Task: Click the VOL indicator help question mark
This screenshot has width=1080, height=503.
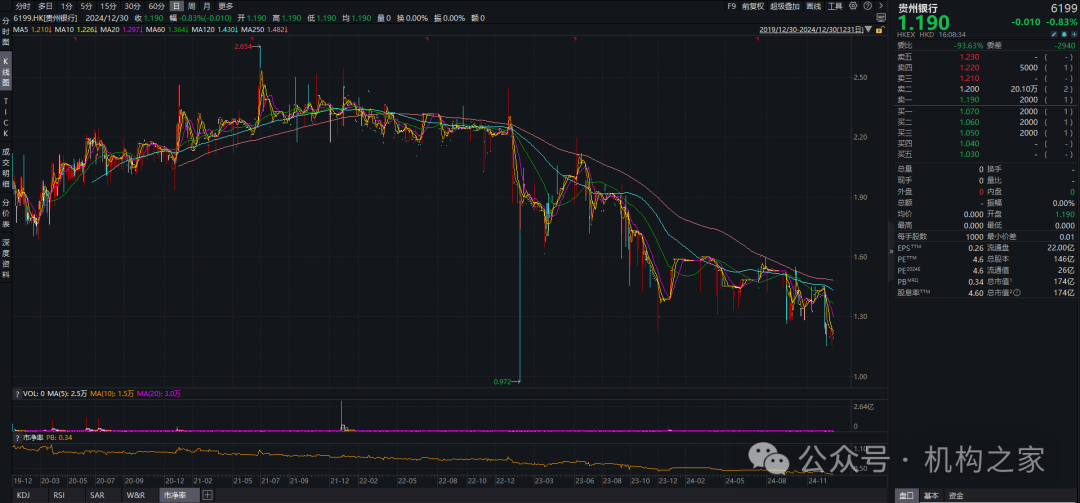Action: coord(17,394)
